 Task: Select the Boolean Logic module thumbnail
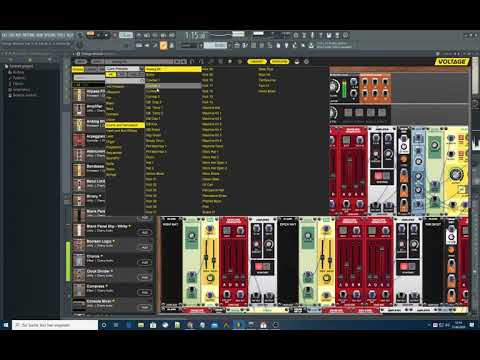[x=79, y=245]
